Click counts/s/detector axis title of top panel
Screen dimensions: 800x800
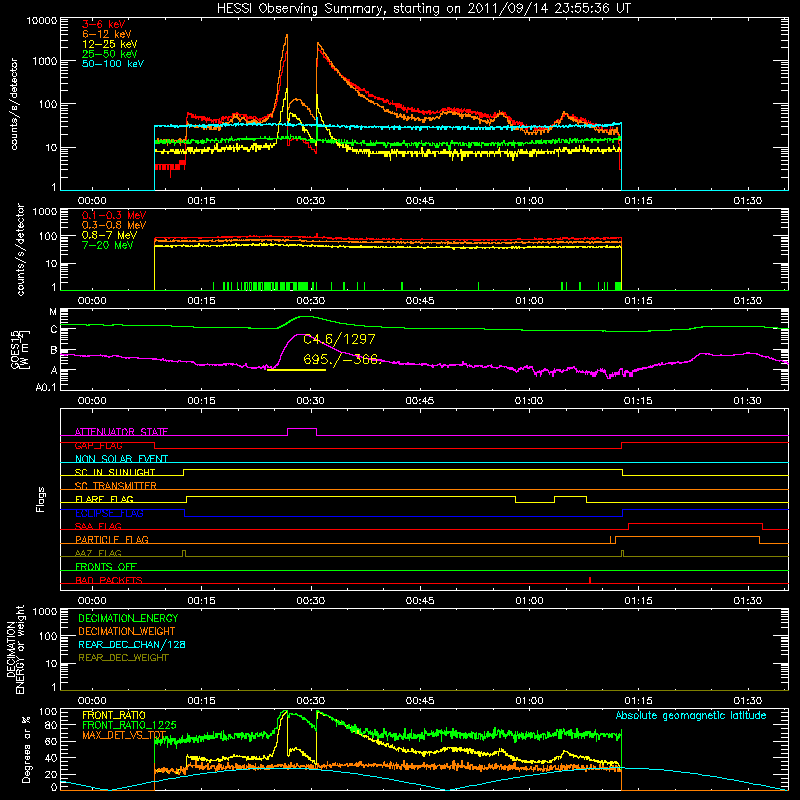click(x=14, y=104)
